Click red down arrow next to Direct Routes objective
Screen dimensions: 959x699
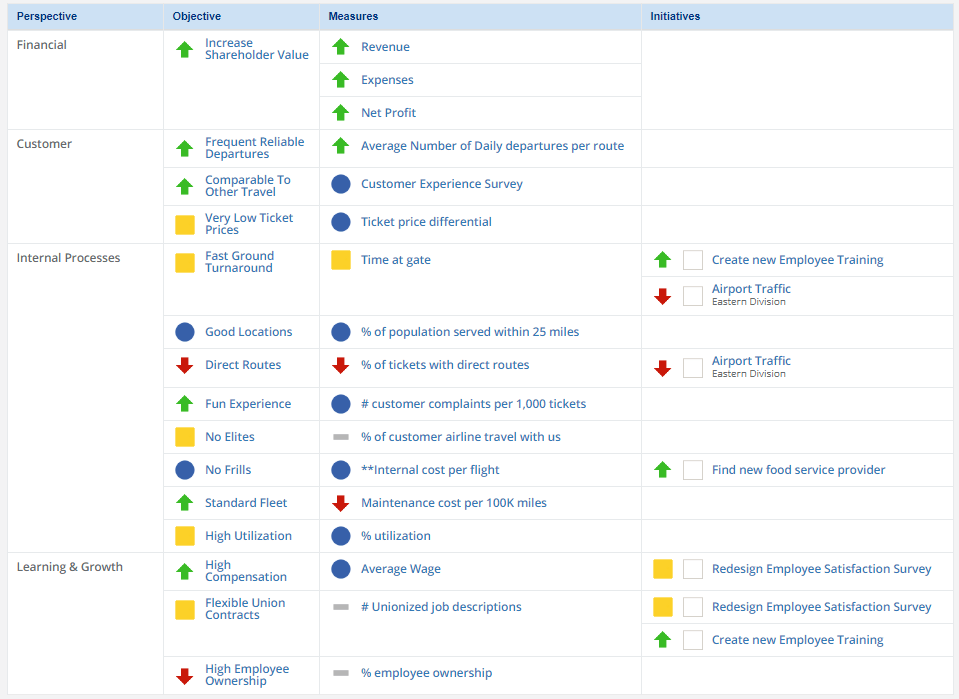click(184, 366)
